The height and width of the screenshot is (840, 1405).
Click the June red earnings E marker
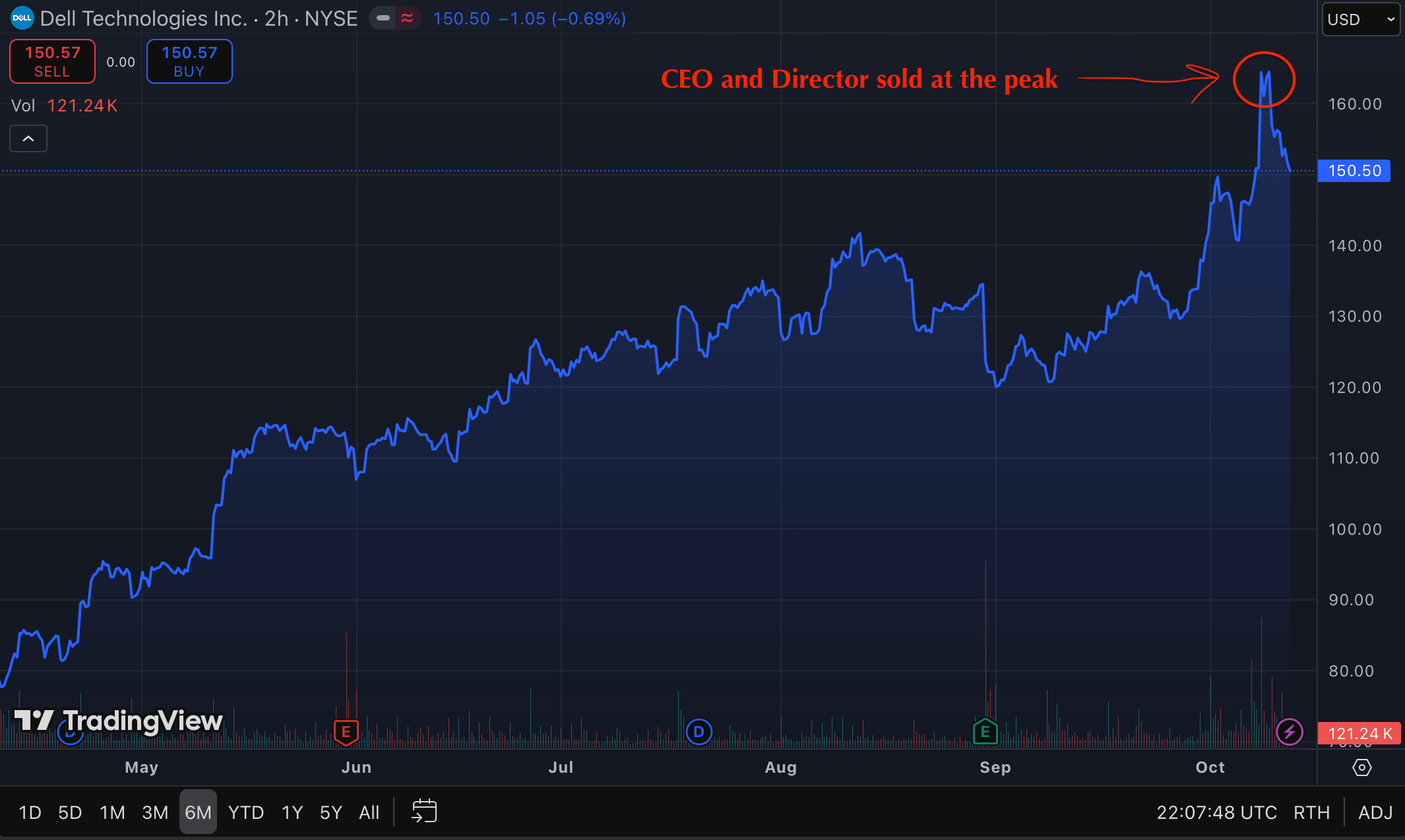point(346,732)
